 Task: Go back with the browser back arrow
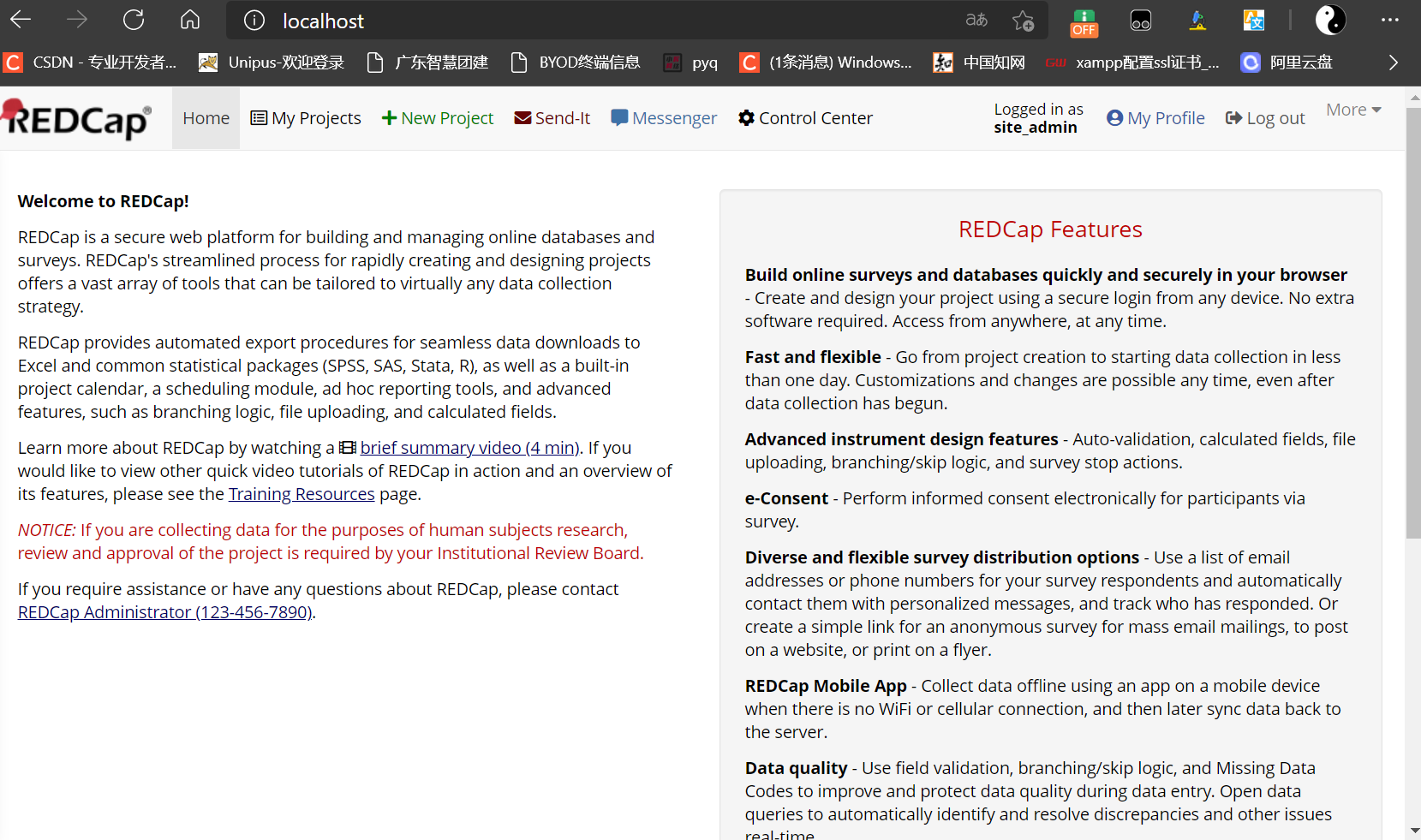pos(21,20)
